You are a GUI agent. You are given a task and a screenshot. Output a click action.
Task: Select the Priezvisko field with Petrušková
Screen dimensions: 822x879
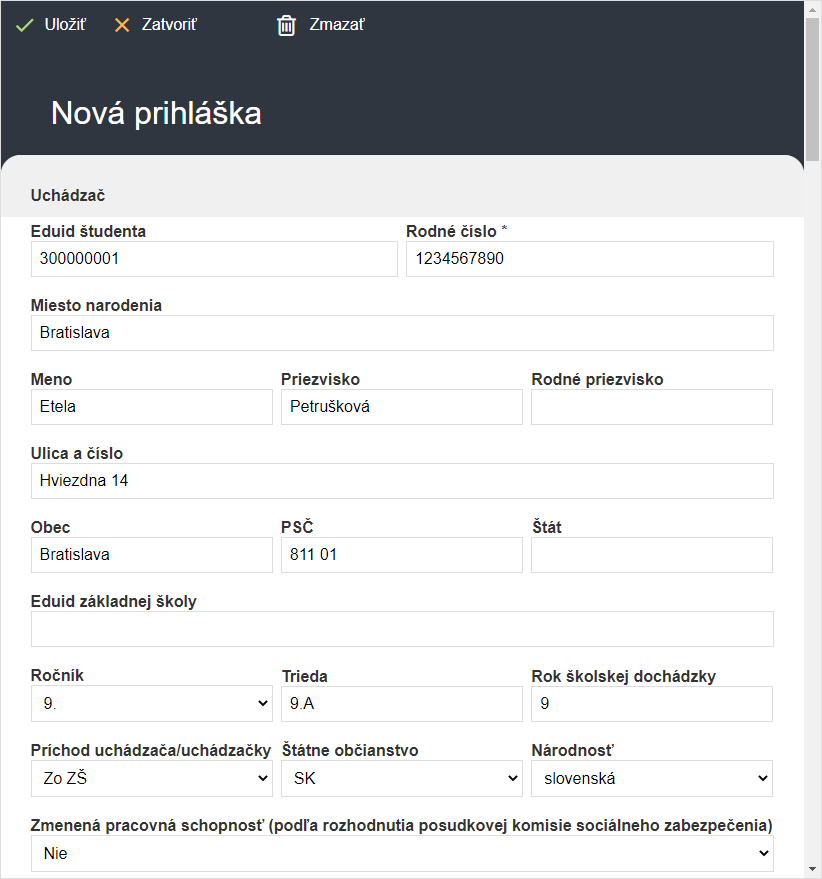[401, 407]
